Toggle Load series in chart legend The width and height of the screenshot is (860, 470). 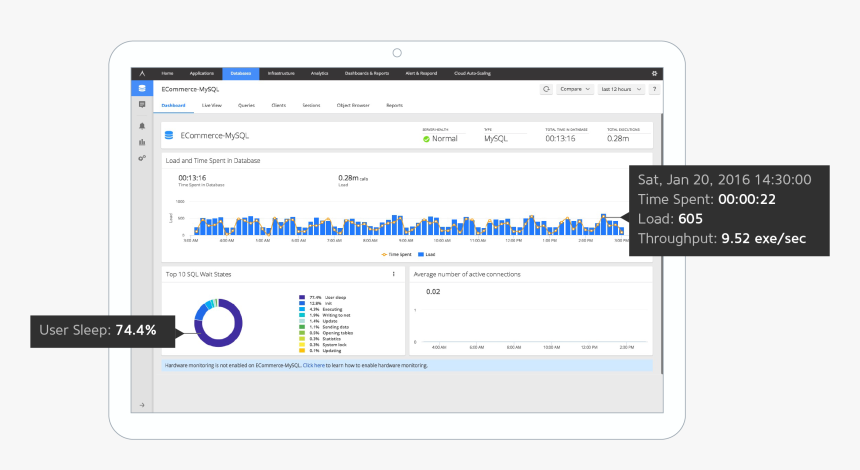coord(427,254)
